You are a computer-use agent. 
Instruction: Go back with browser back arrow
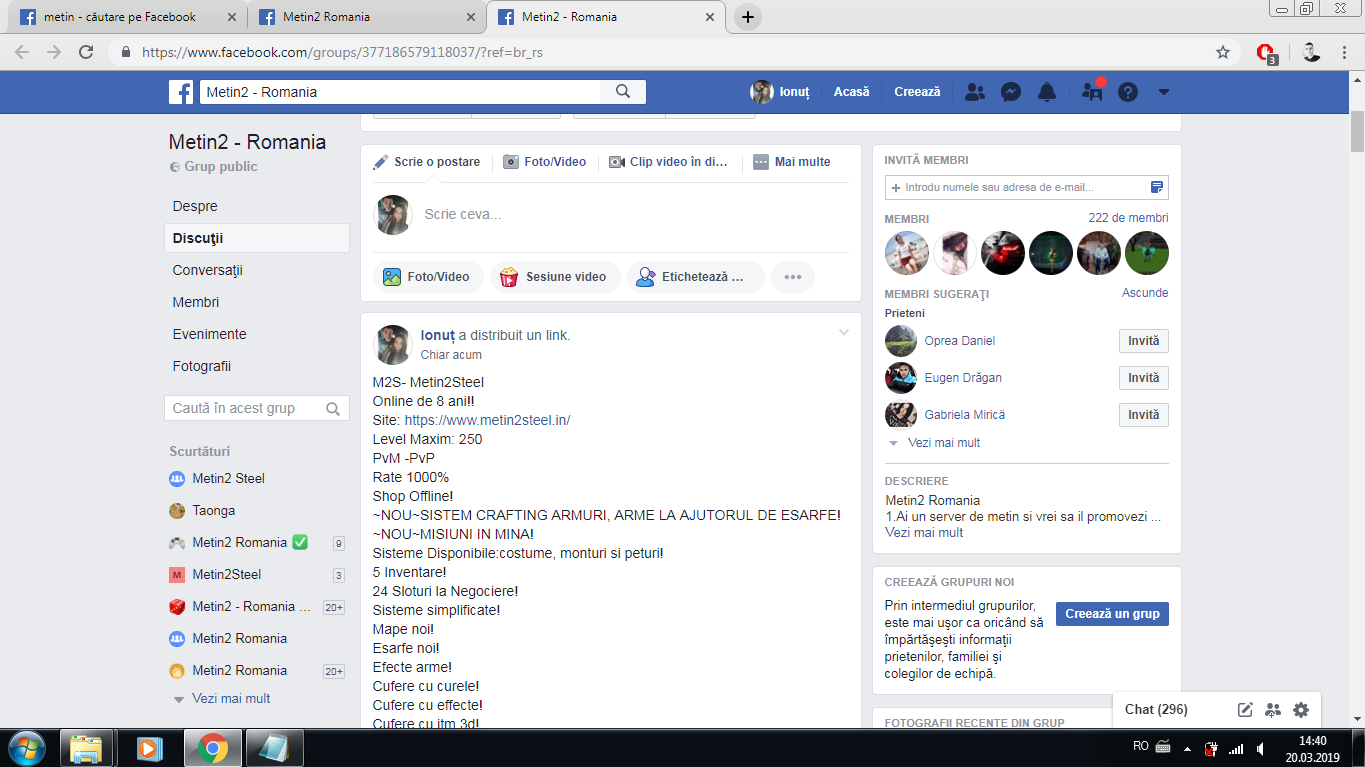22,52
